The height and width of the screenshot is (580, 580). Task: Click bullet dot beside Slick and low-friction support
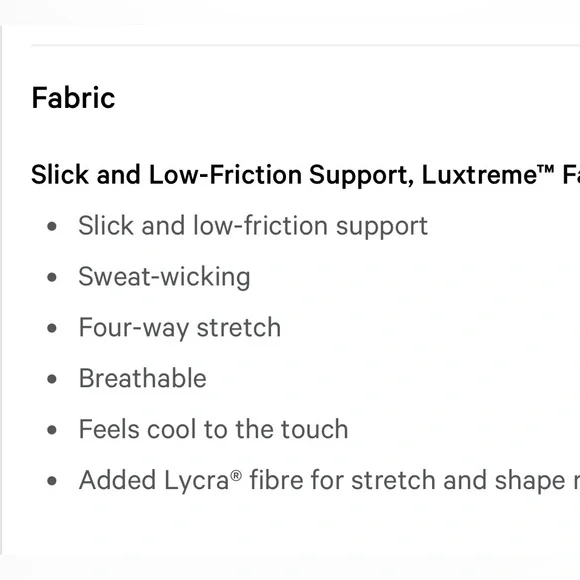pos(52,226)
